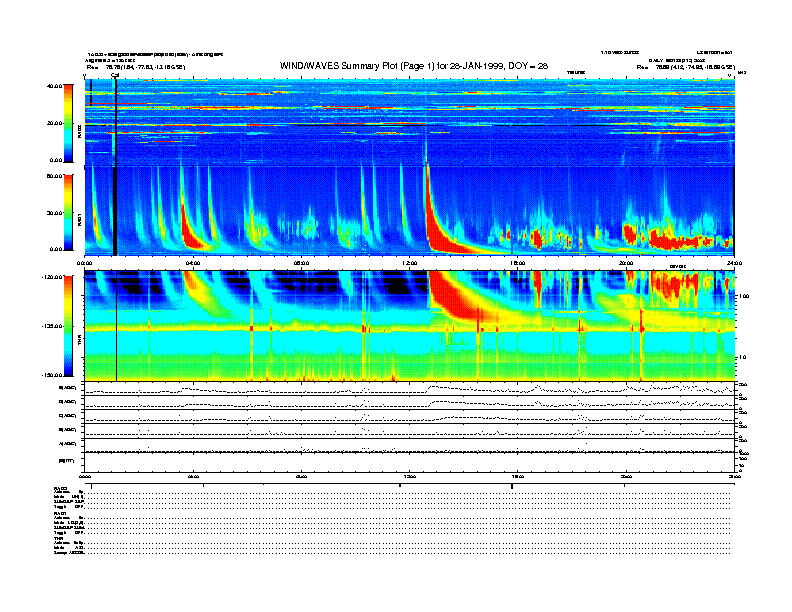Click the 20:00 label under RAD1 panel
The image size is (792, 612).
point(626,263)
